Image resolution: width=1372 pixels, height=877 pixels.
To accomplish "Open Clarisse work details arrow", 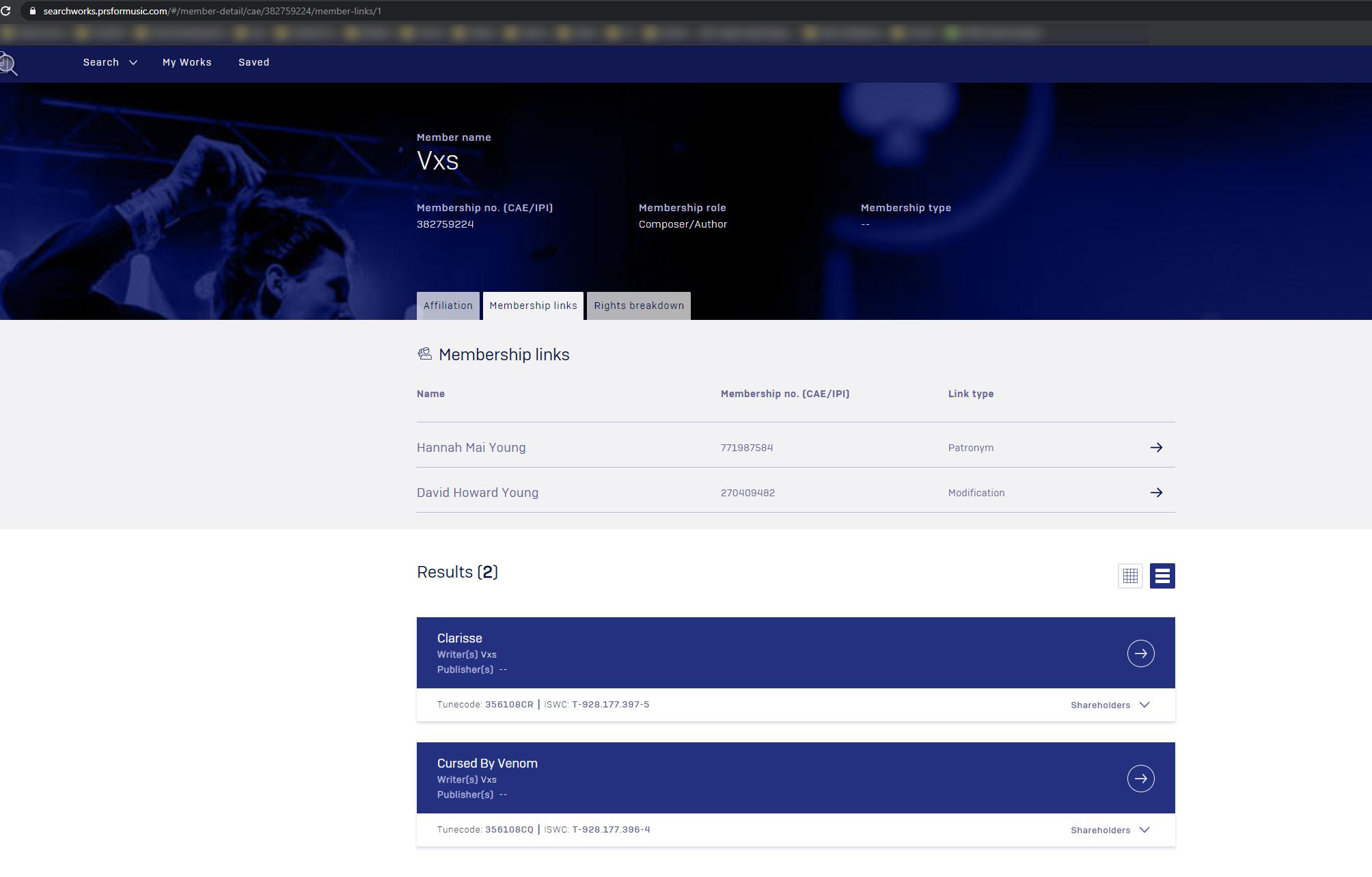I will pyautogui.click(x=1140, y=653).
